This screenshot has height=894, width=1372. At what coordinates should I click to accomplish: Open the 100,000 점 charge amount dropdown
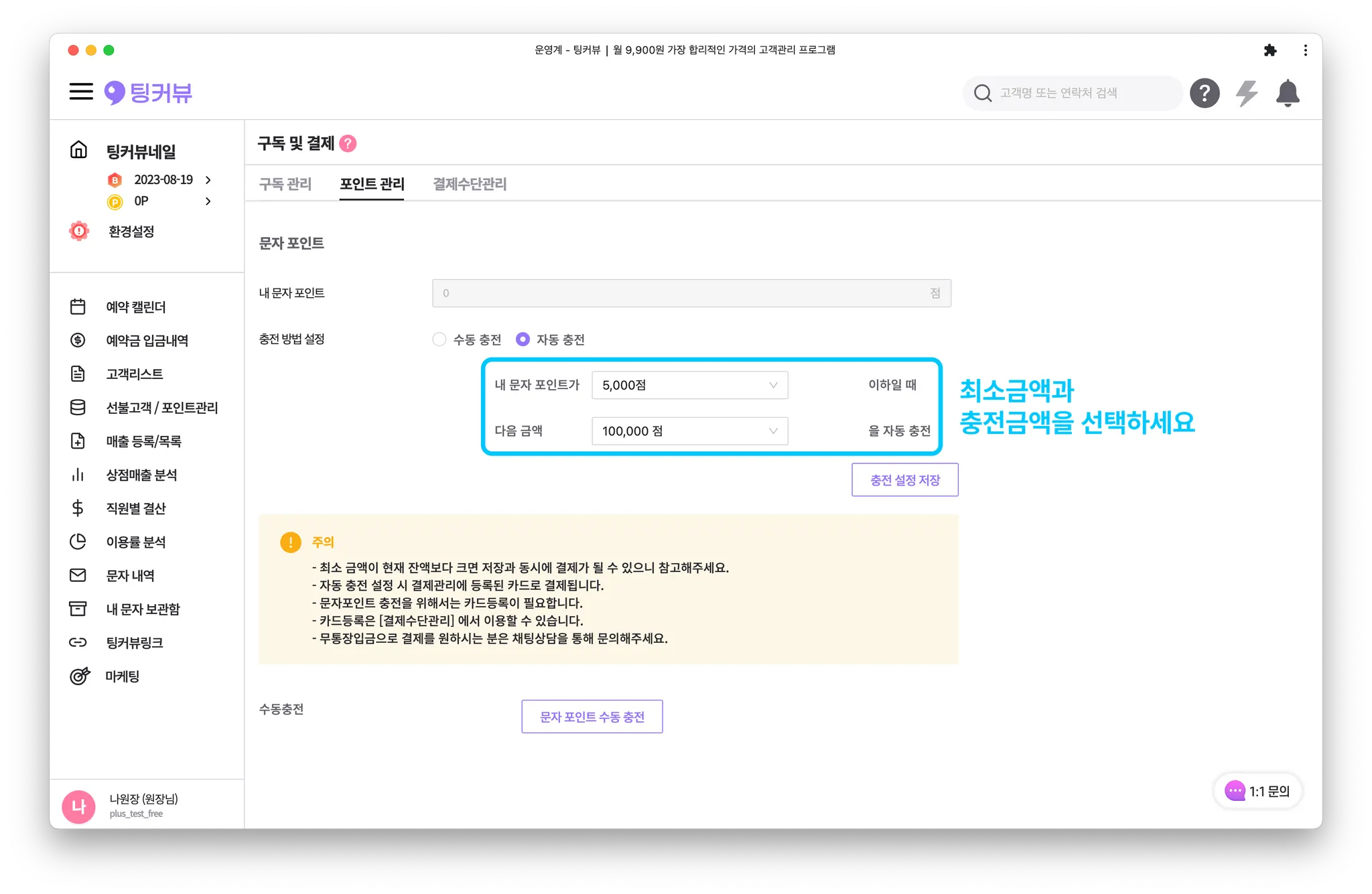pyautogui.click(x=689, y=431)
